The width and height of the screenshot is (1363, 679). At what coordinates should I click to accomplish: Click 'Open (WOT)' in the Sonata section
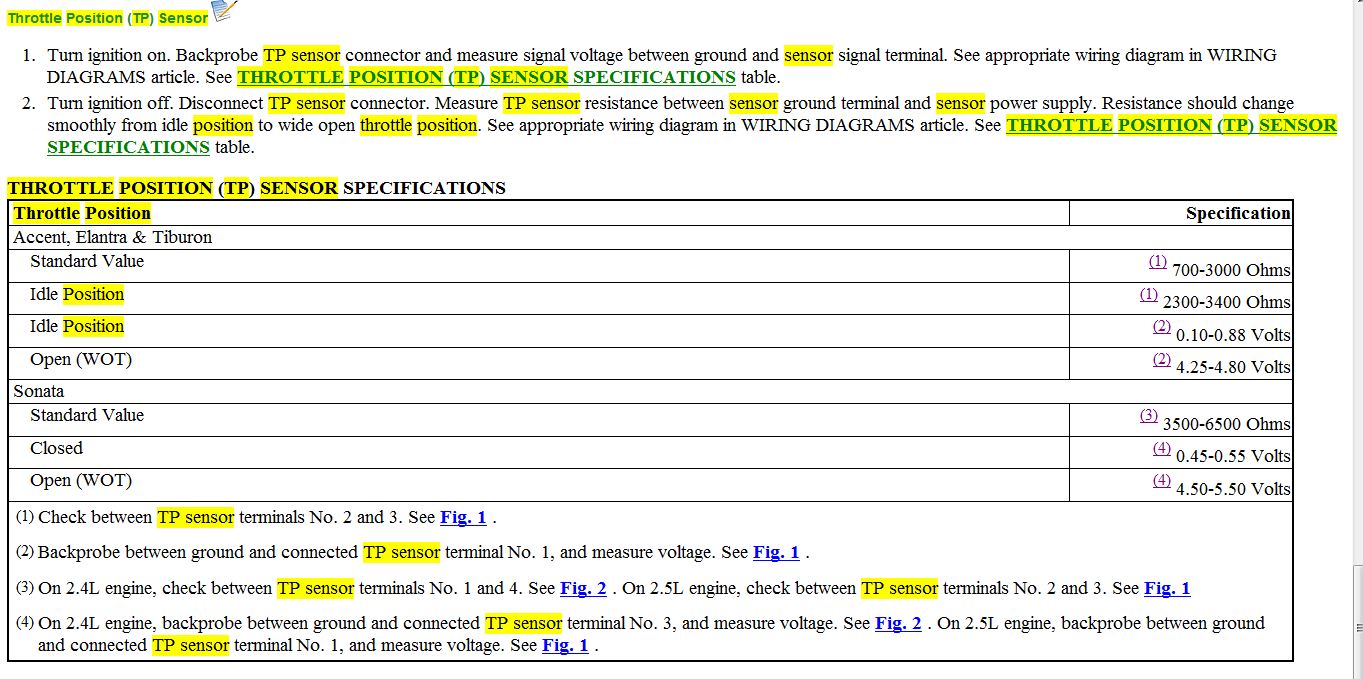pos(81,481)
